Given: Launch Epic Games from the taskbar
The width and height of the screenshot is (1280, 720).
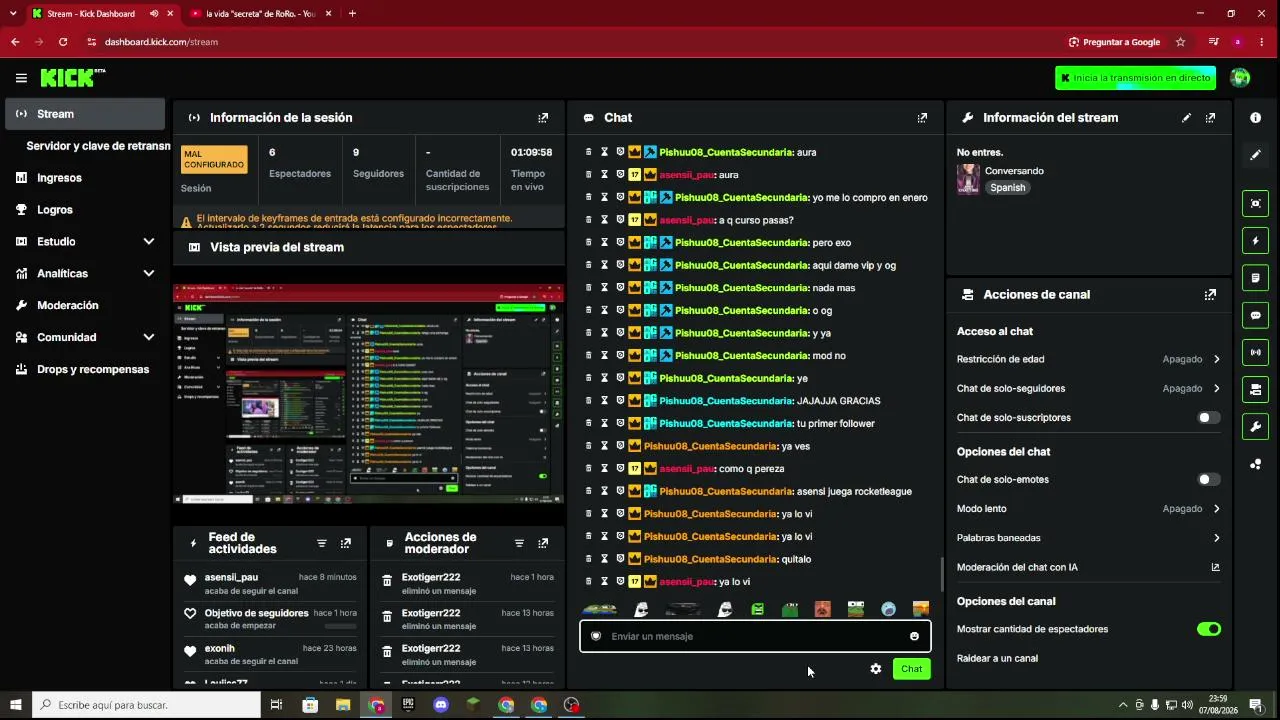Looking at the screenshot, I should [408, 705].
